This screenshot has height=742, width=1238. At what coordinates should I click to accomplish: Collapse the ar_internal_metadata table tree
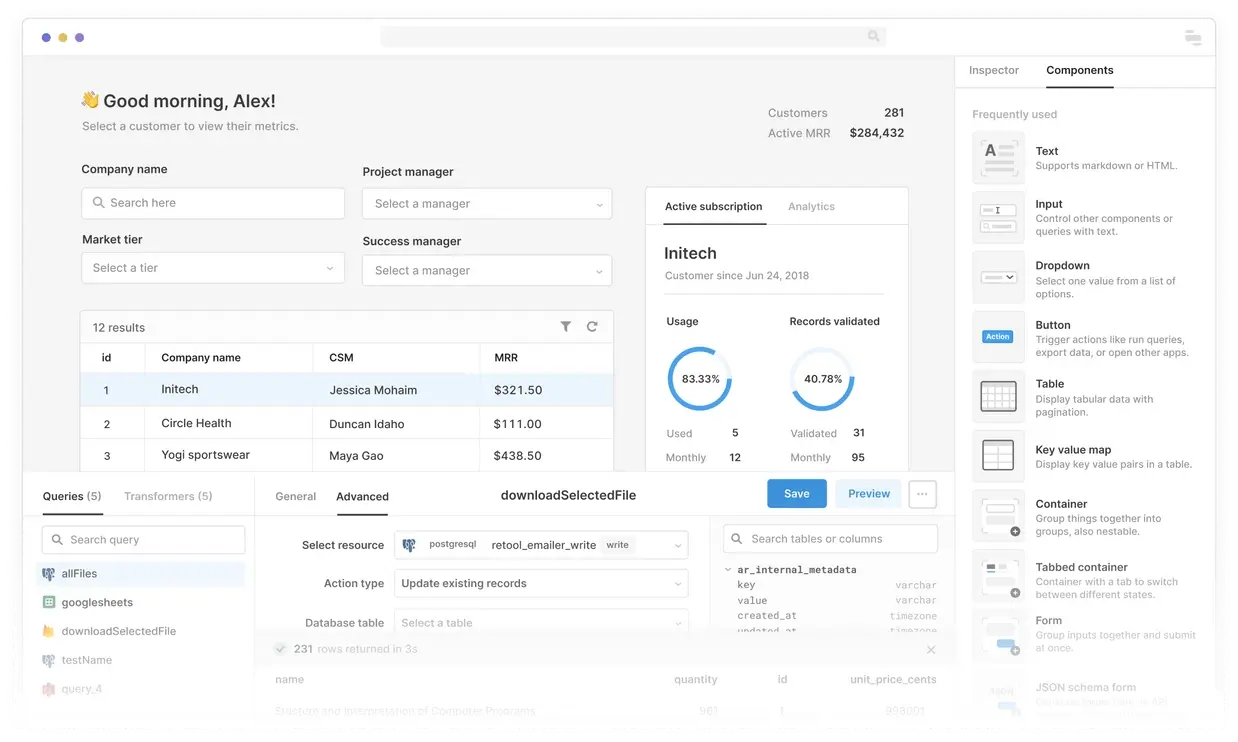click(x=728, y=570)
